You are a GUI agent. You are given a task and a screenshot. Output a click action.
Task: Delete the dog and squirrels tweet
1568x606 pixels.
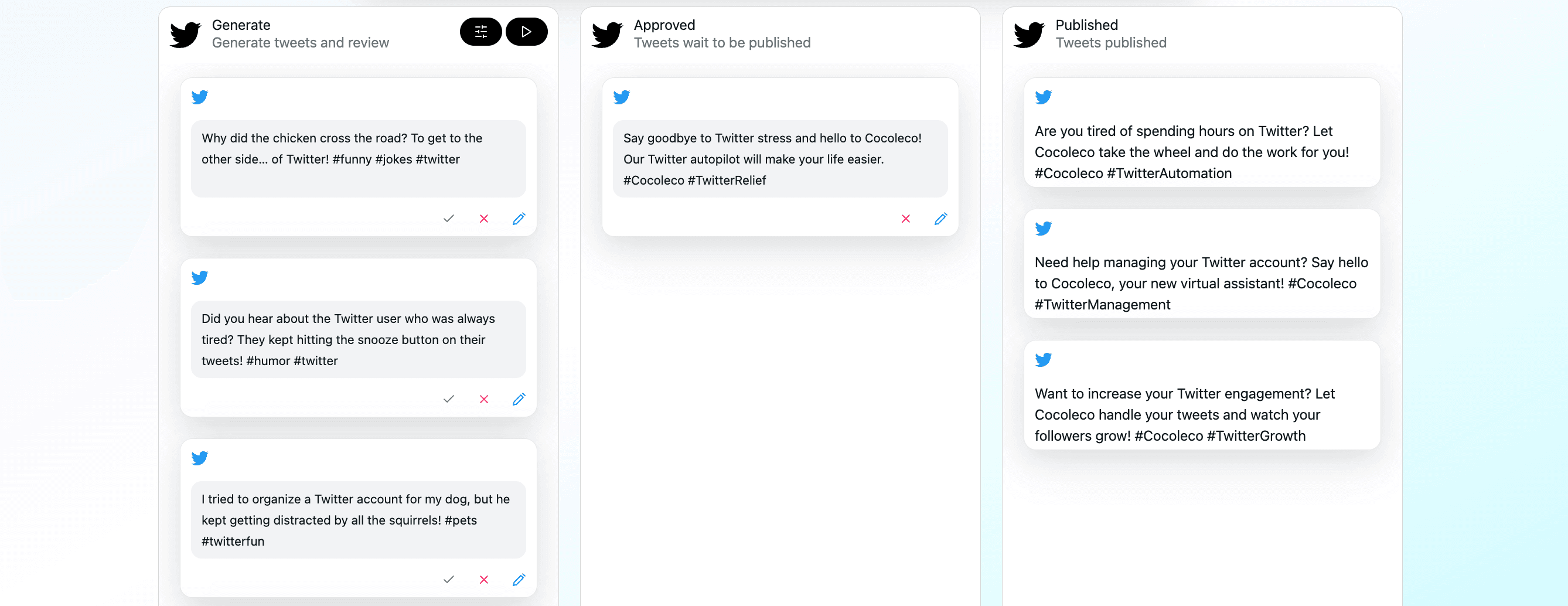pyautogui.click(x=484, y=579)
